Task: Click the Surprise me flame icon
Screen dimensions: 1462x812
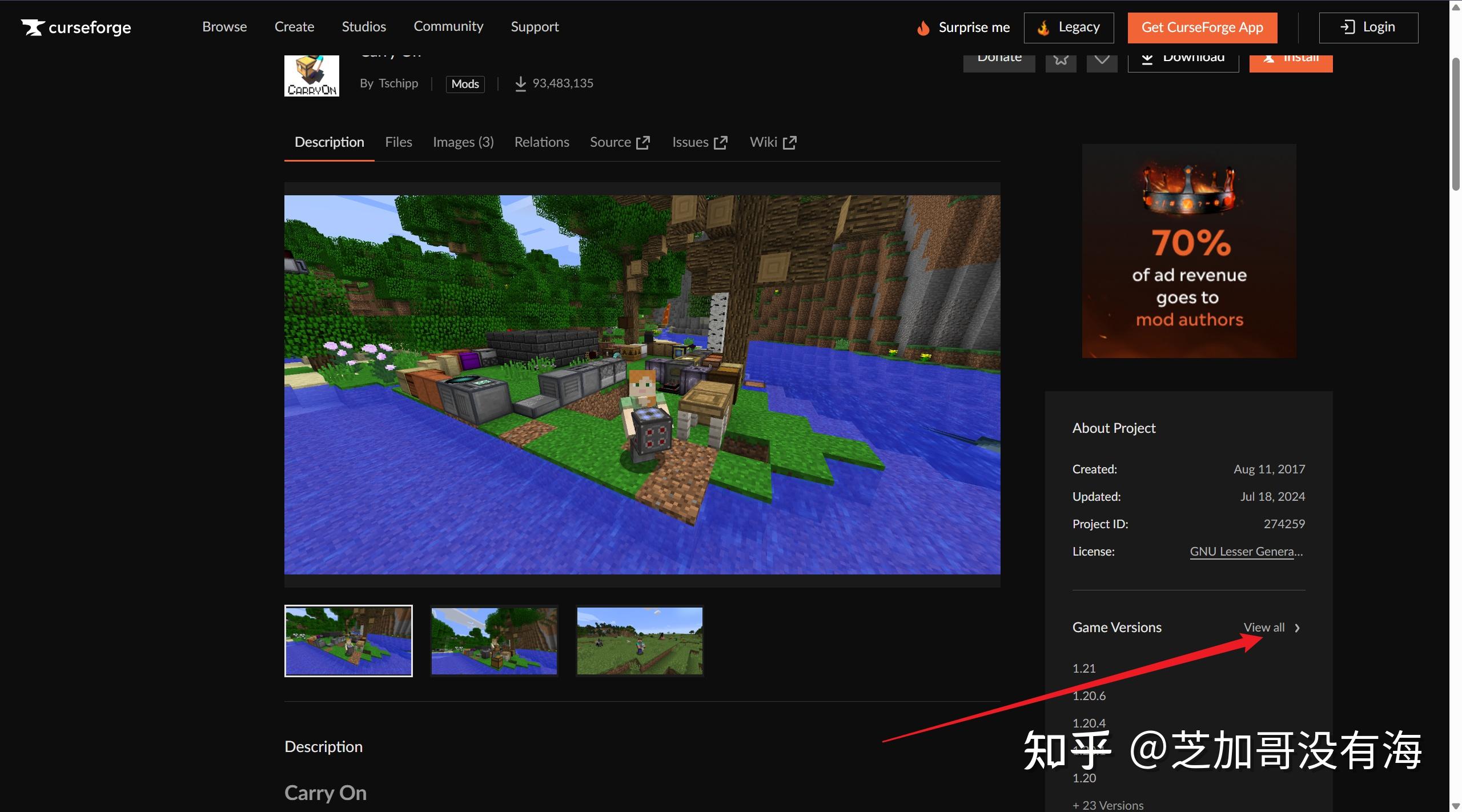Action: pyautogui.click(x=923, y=27)
